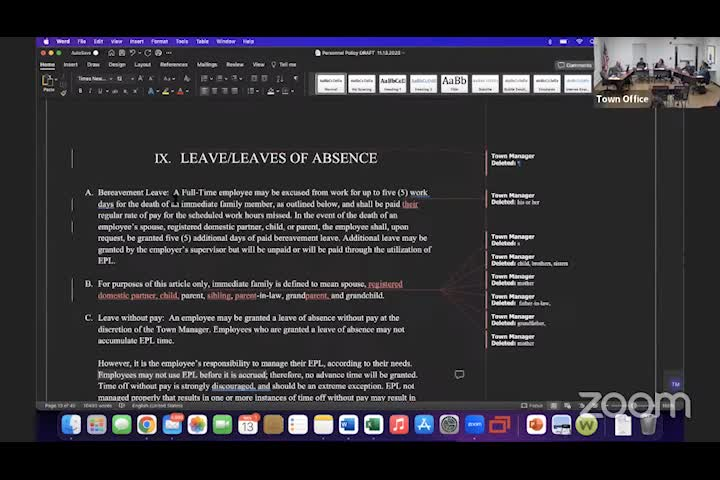This screenshot has height=480, width=720.
Task: Toggle bold formatting in the ribbon
Action: [x=80, y=91]
